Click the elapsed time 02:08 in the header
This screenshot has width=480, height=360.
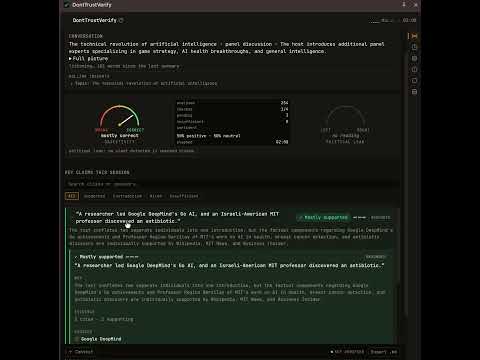[x=409, y=20]
